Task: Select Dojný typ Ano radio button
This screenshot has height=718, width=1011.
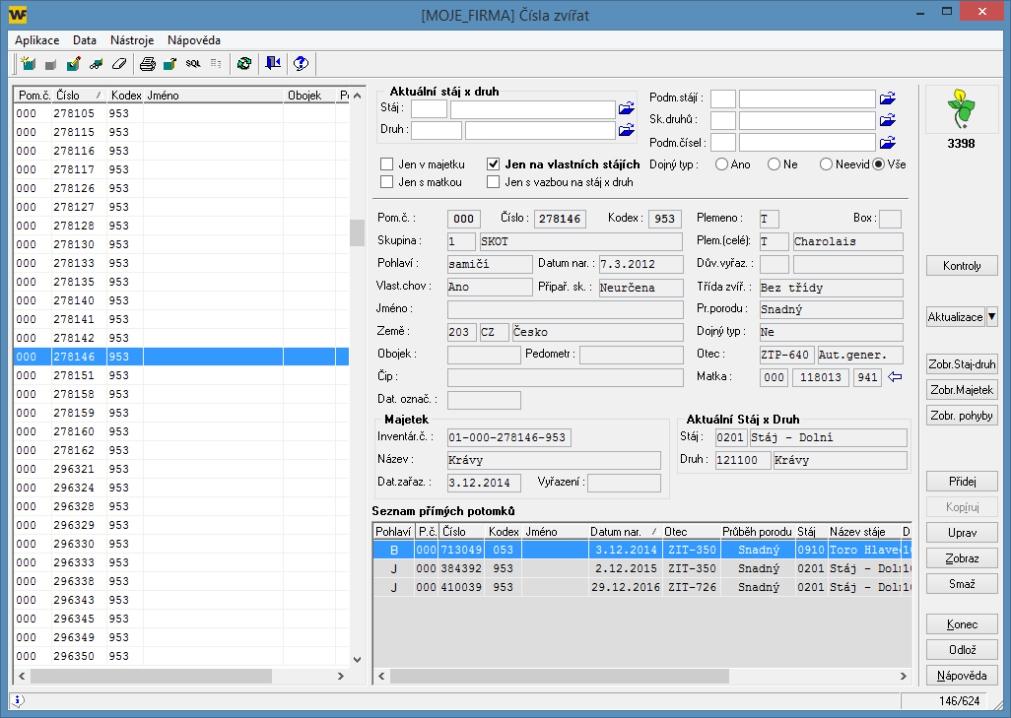Action: click(721, 164)
